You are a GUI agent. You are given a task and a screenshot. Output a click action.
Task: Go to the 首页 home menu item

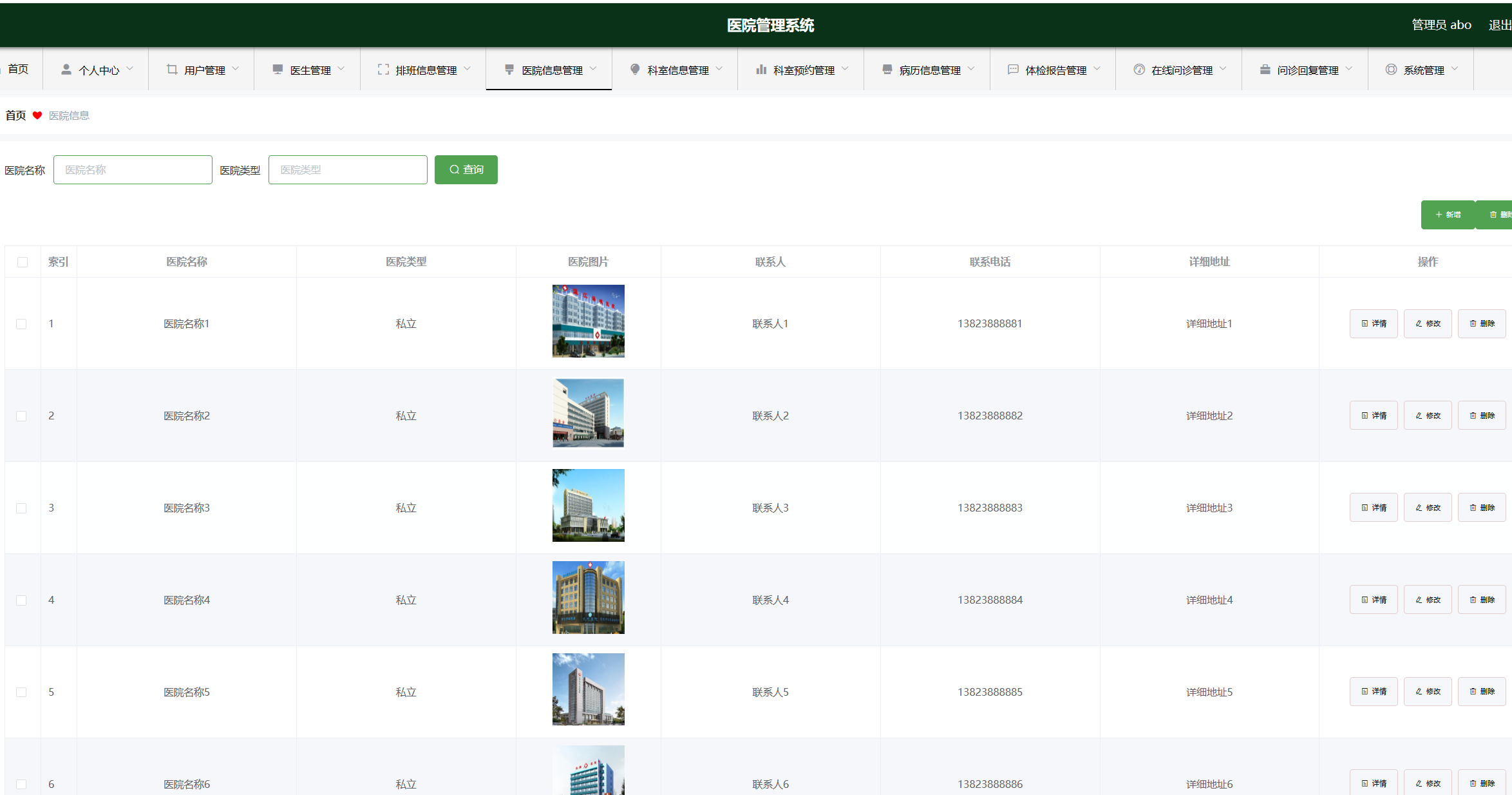(x=19, y=69)
